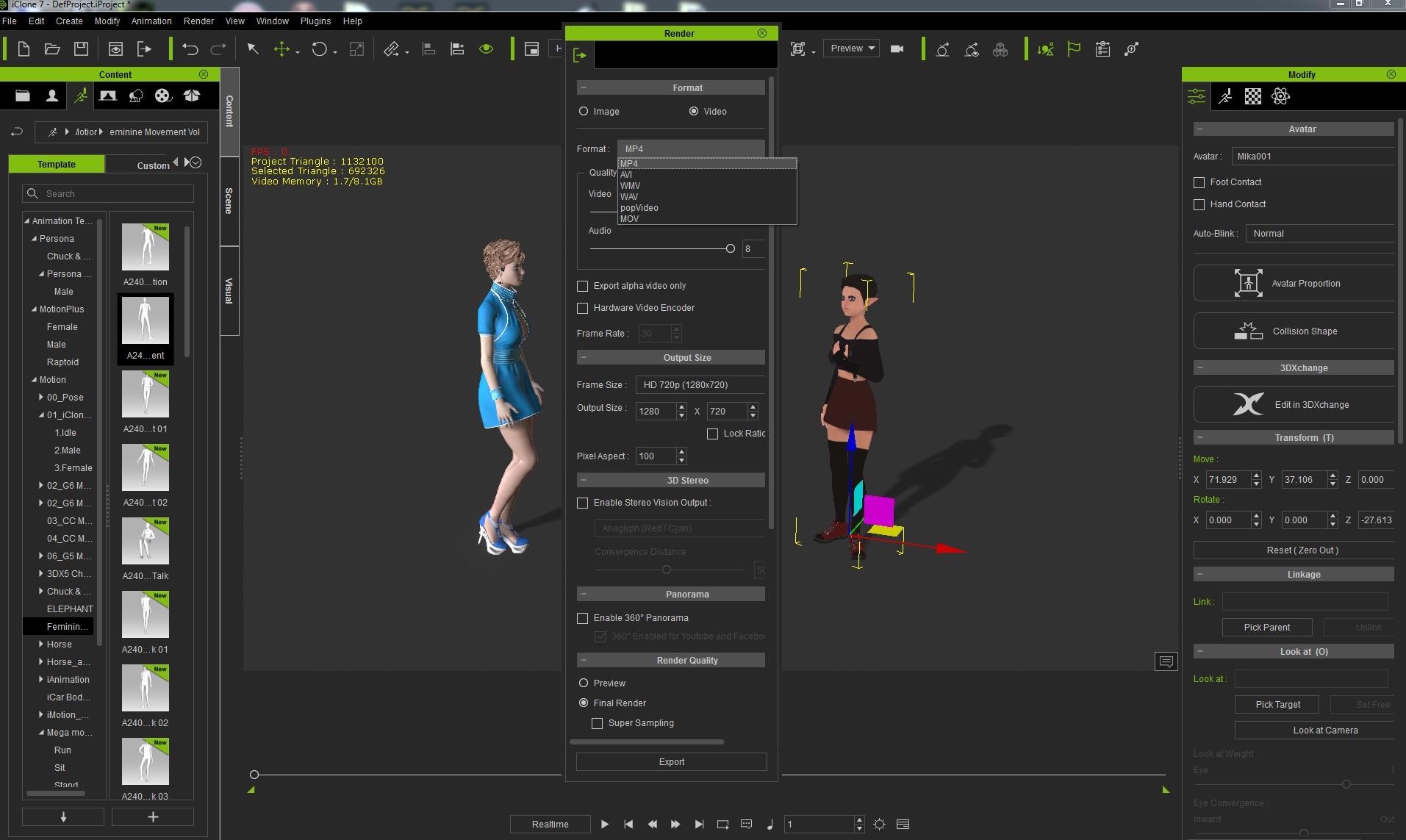Save project with the floppy disk icon
The height and width of the screenshot is (840, 1406).
[x=81, y=49]
